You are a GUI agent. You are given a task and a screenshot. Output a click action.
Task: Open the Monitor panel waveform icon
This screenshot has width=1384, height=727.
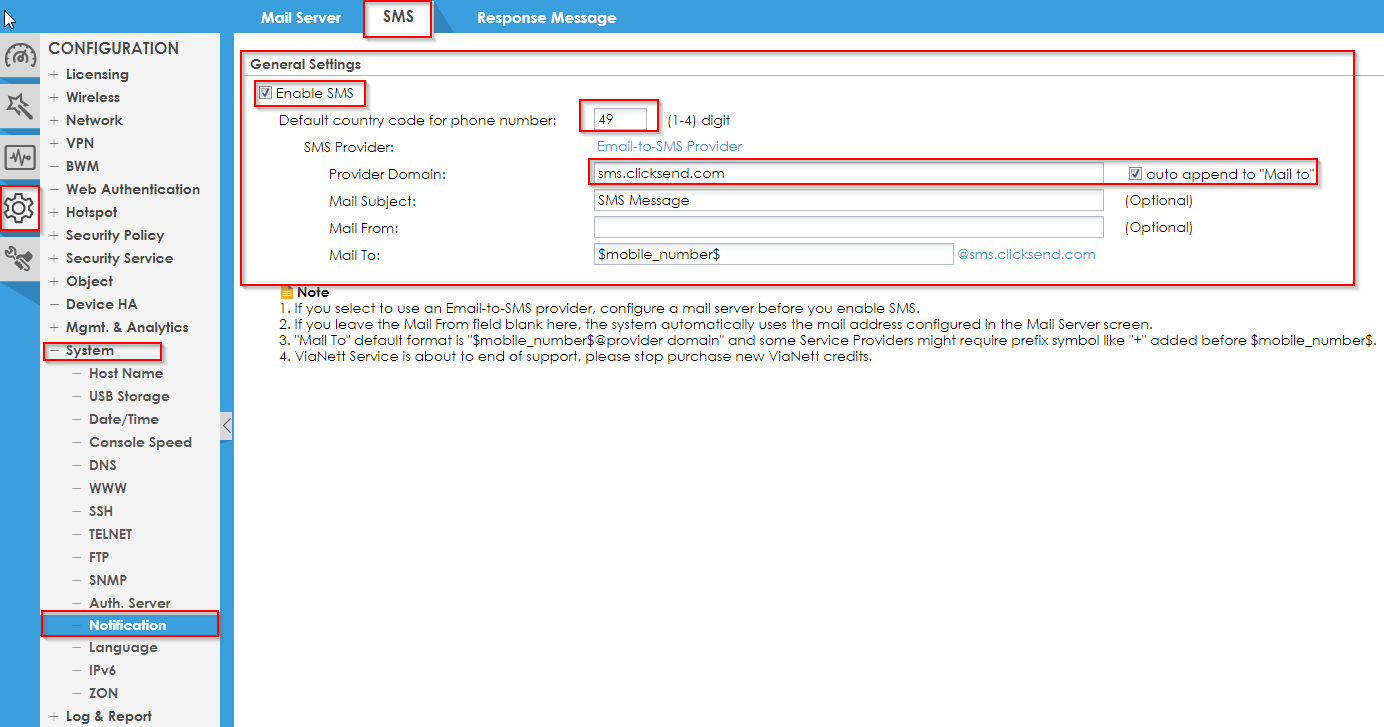coord(18,155)
